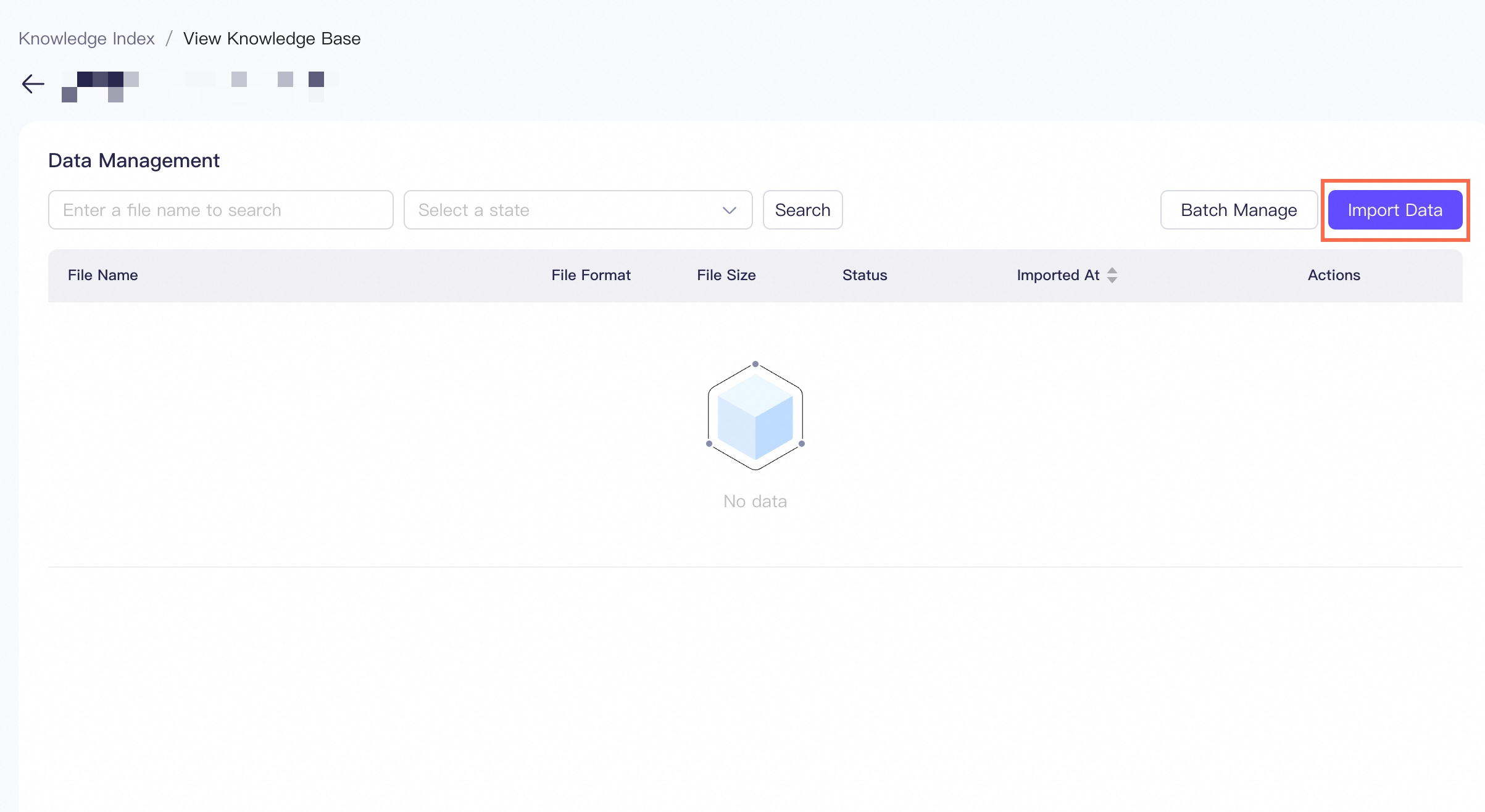Click the File Name column header
This screenshot has height=812, width=1485.
[x=103, y=275]
